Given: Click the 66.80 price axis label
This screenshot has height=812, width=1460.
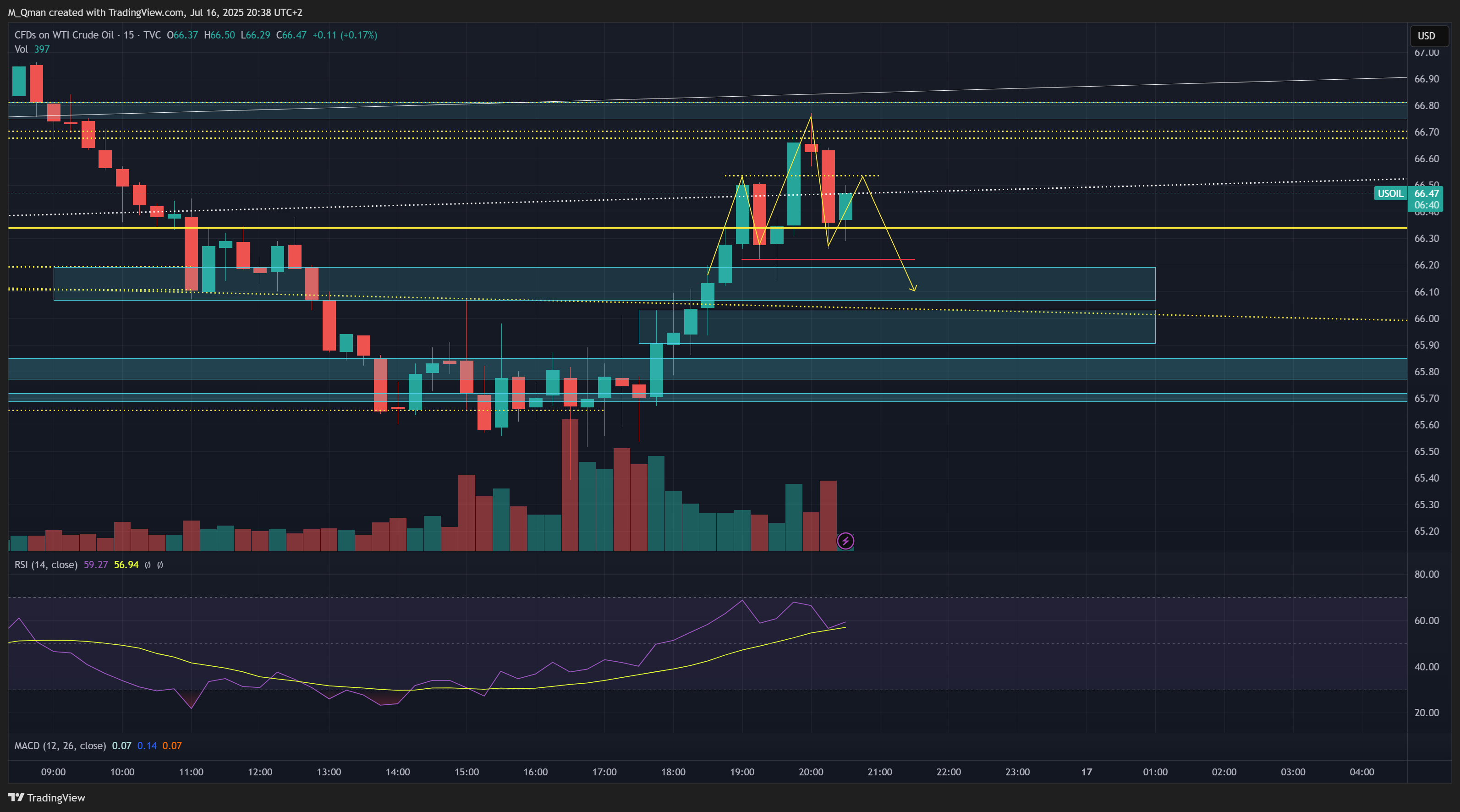Looking at the screenshot, I should point(1426,105).
